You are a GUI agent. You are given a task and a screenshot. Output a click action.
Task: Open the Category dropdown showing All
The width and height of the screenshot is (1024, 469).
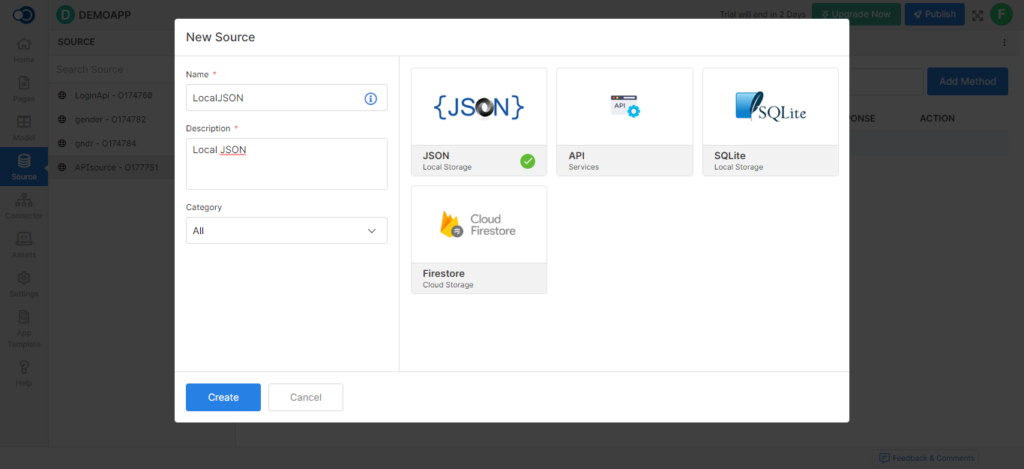pos(287,231)
